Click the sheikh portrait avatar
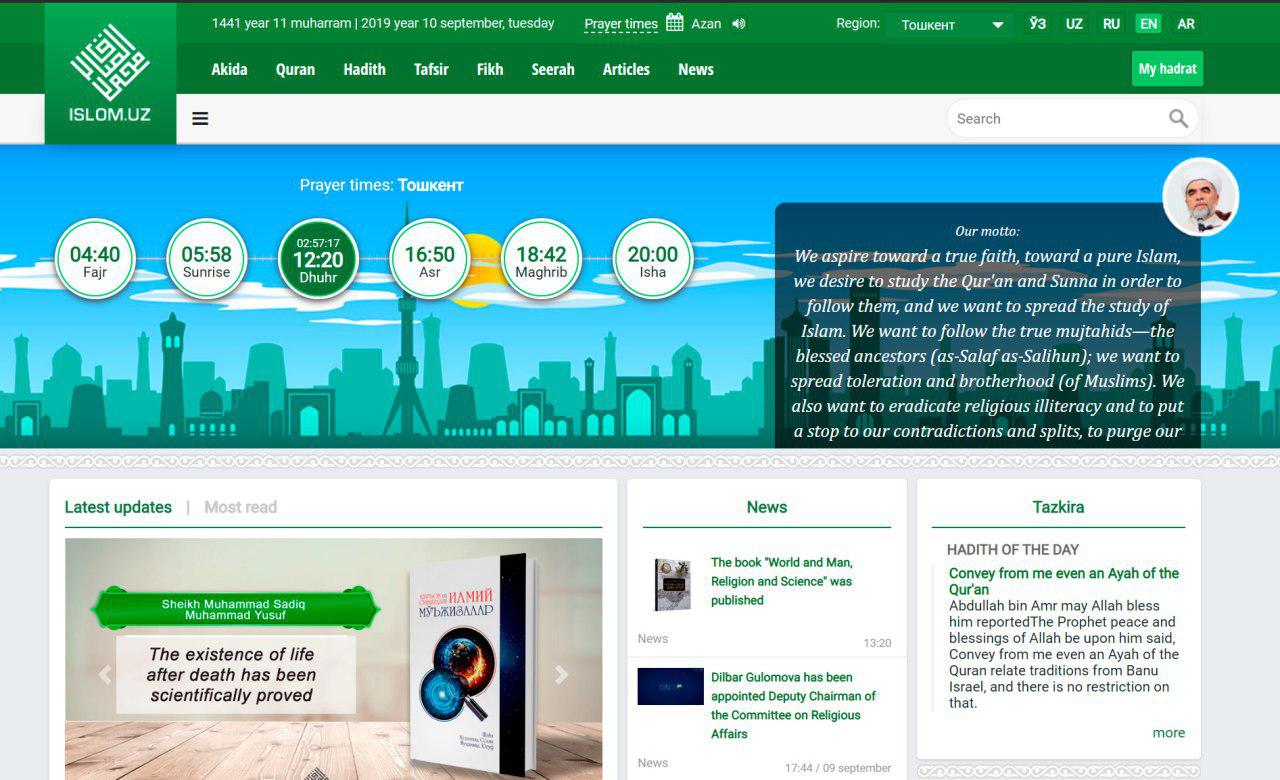 (1201, 197)
